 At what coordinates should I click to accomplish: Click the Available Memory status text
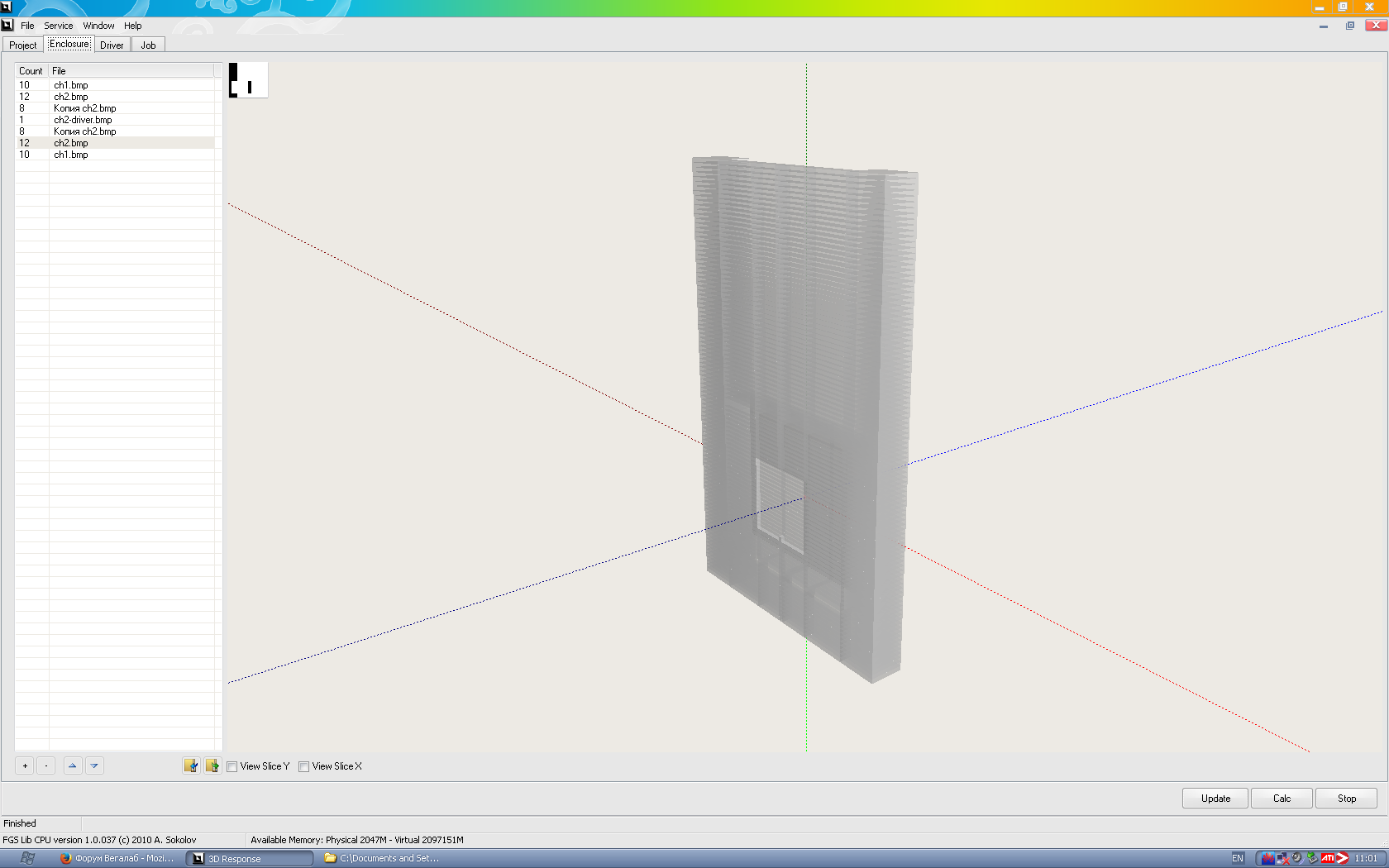click(357, 840)
